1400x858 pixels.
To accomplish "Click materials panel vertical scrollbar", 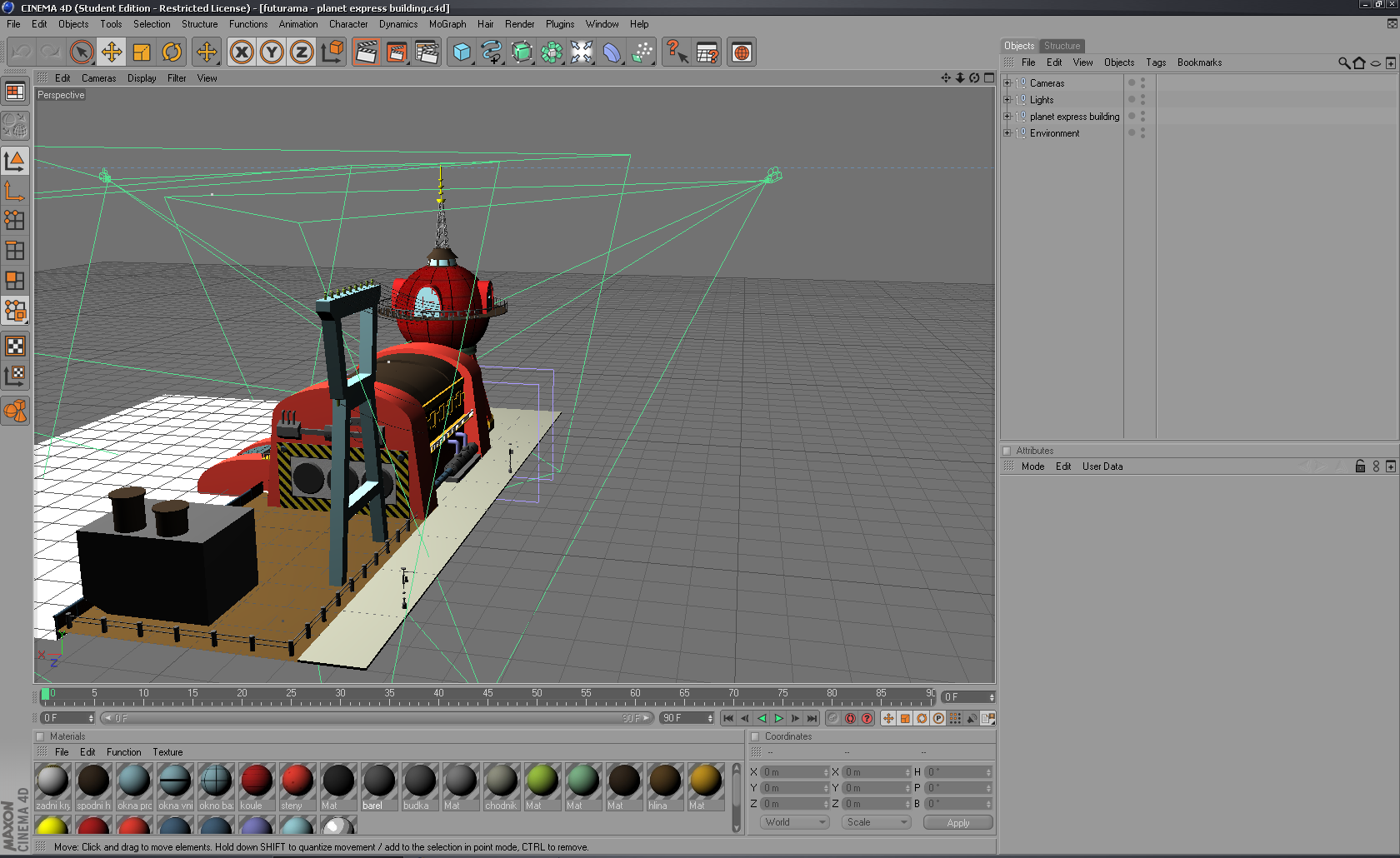I will click(736, 797).
